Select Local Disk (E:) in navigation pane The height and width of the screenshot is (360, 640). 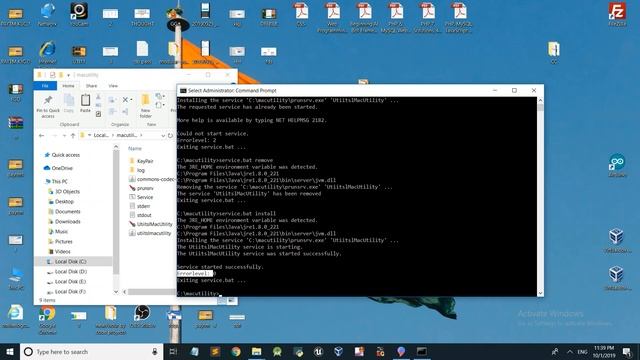pos(71,282)
